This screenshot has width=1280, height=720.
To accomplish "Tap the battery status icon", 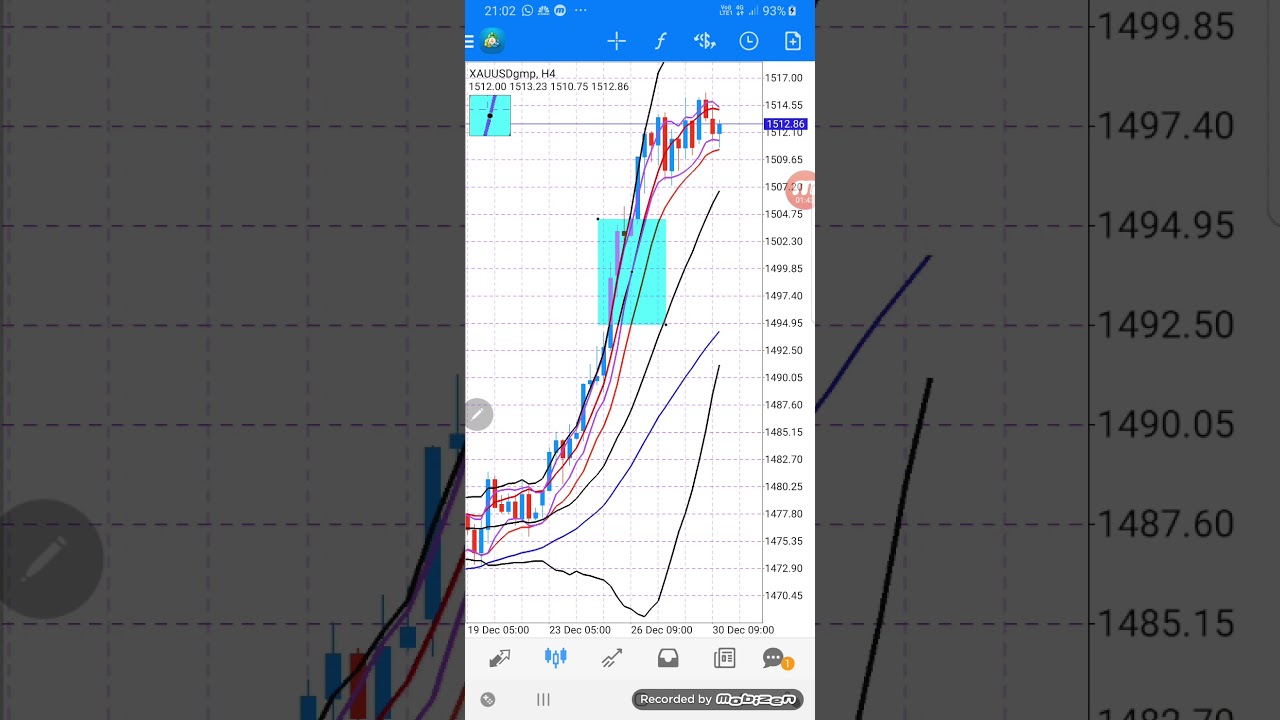I will [x=793, y=11].
